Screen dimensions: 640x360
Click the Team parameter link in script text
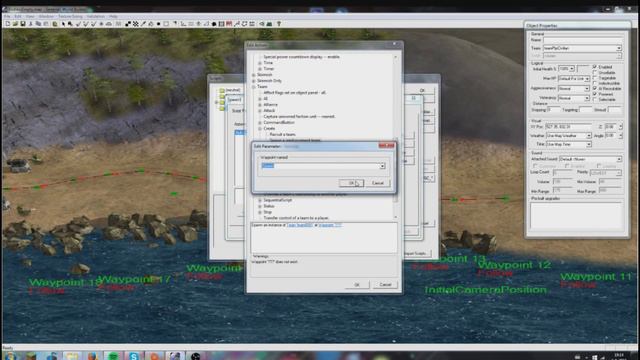click(x=300, y=225)
